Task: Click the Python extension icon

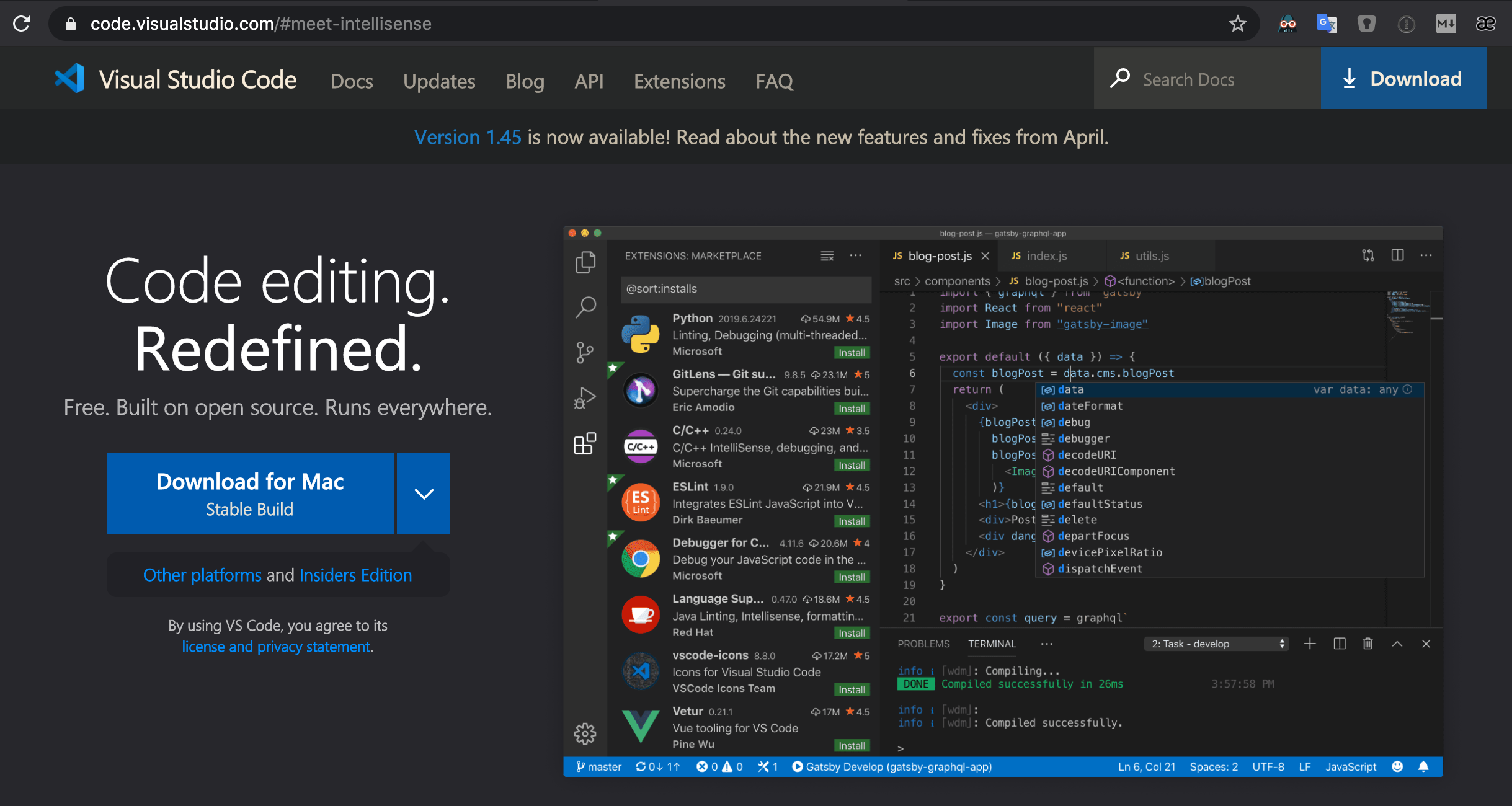Action: [x=641, y=334]
